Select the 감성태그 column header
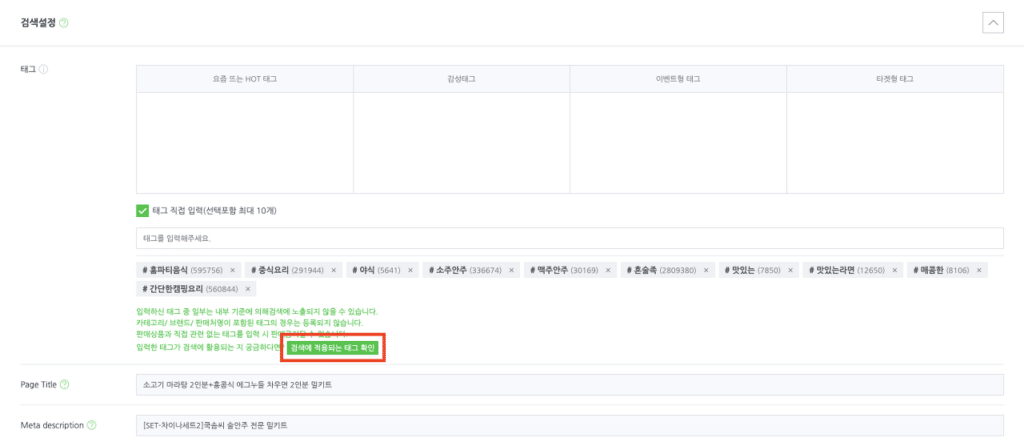 461,79
